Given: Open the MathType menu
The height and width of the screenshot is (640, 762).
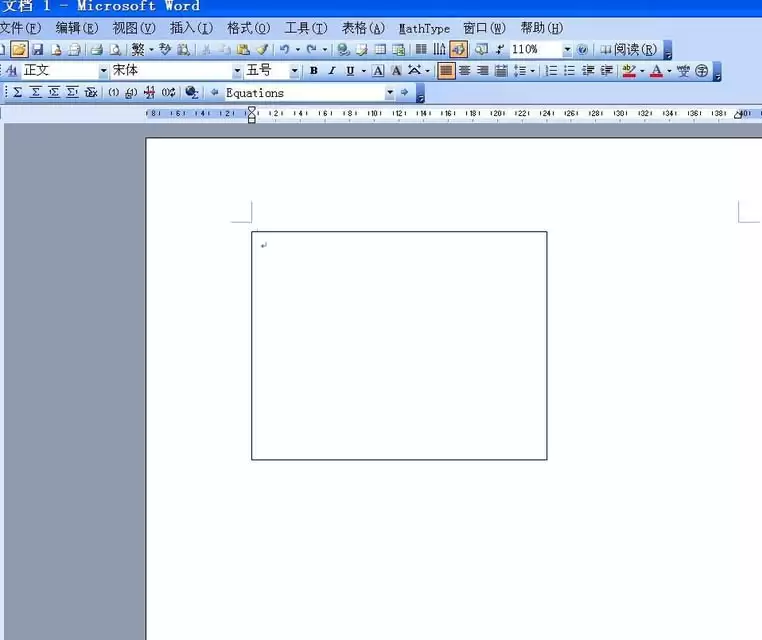Looking at the screenshot, I should [424, 29].
